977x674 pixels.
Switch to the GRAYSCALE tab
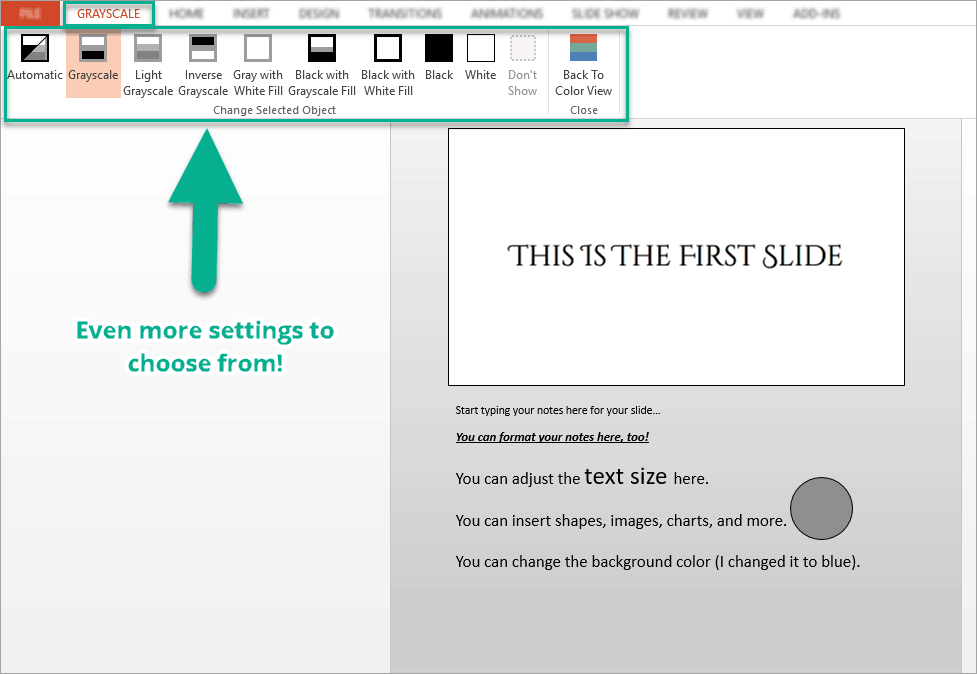click(108, 13)
